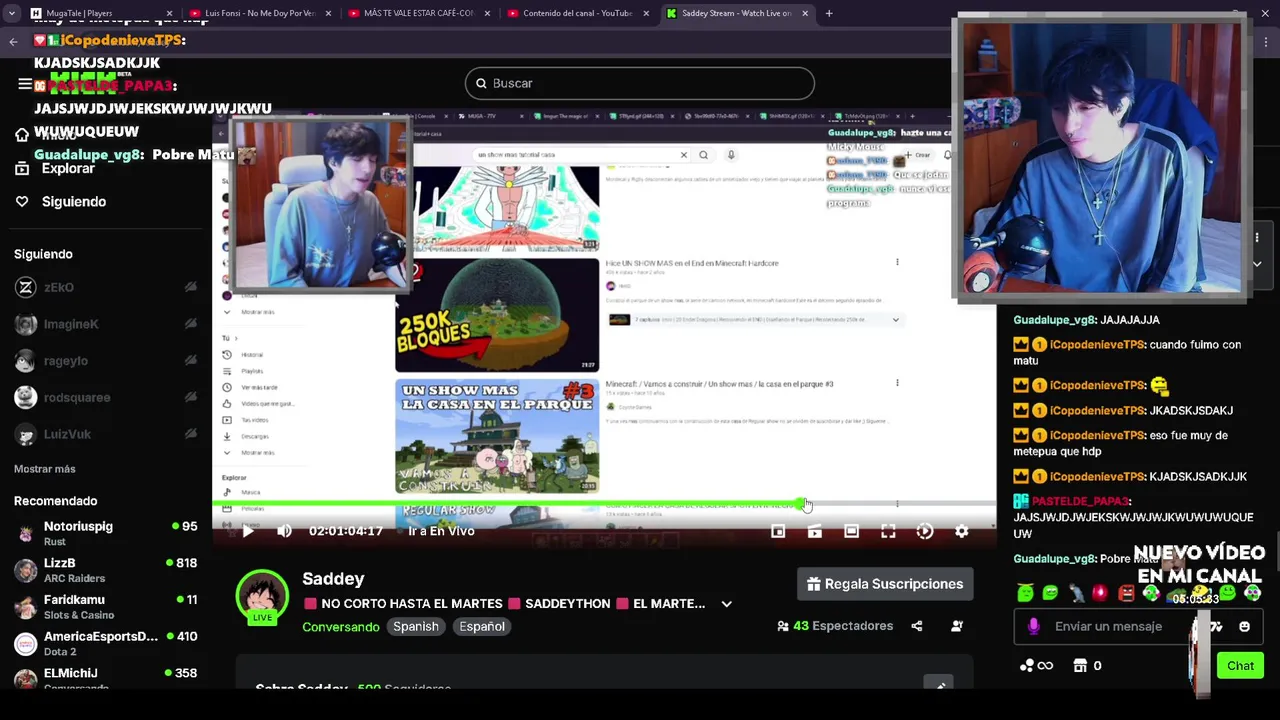
Task: Select the Saddey Stream Kick tab
Action: coord(737,13)
